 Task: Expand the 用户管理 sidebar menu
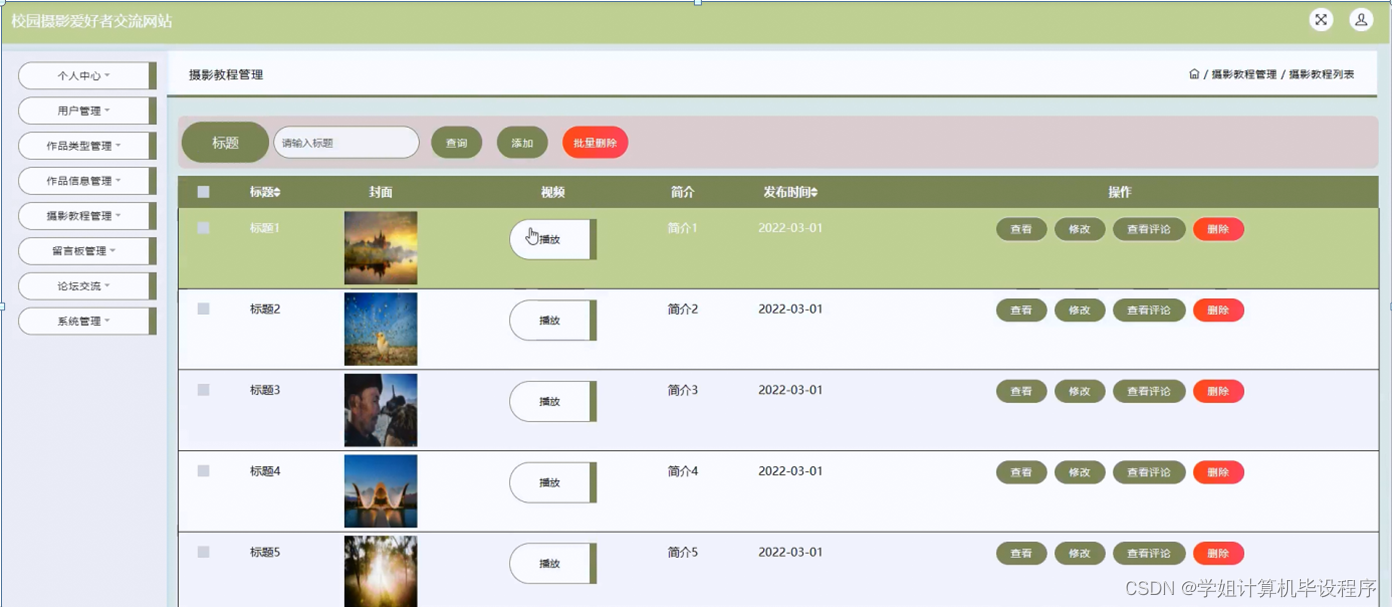(87, 110)
